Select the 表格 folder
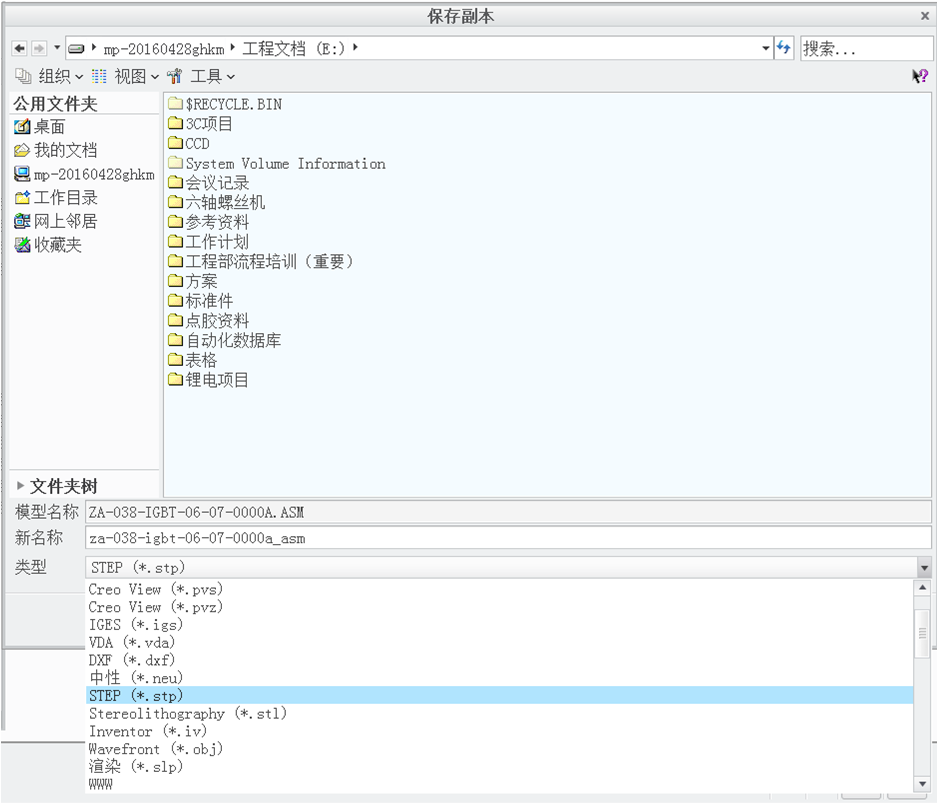Screen dimensions: 938x804 193,360
